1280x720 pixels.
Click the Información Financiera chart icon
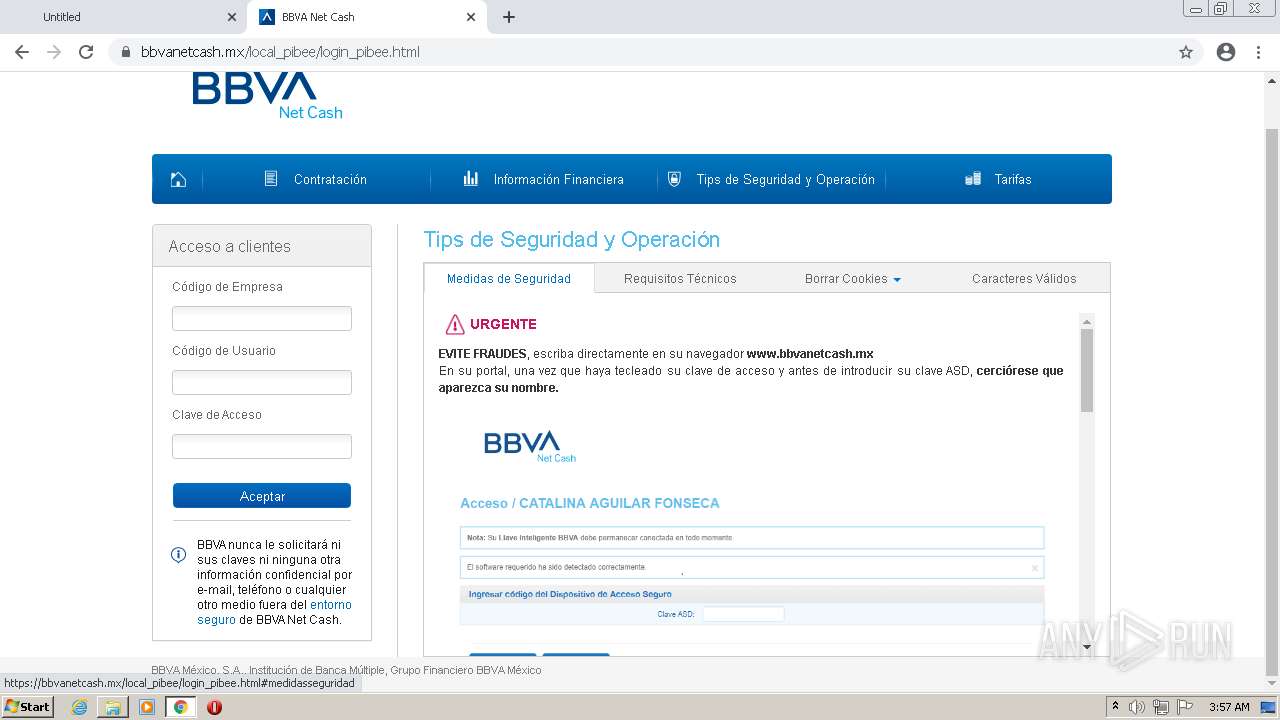(470, 179)
